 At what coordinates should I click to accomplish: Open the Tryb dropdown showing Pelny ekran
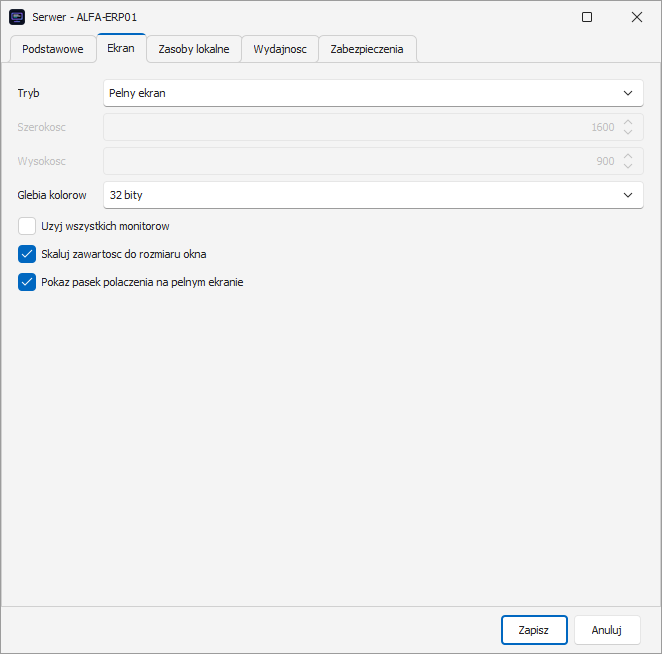point(373,93)
